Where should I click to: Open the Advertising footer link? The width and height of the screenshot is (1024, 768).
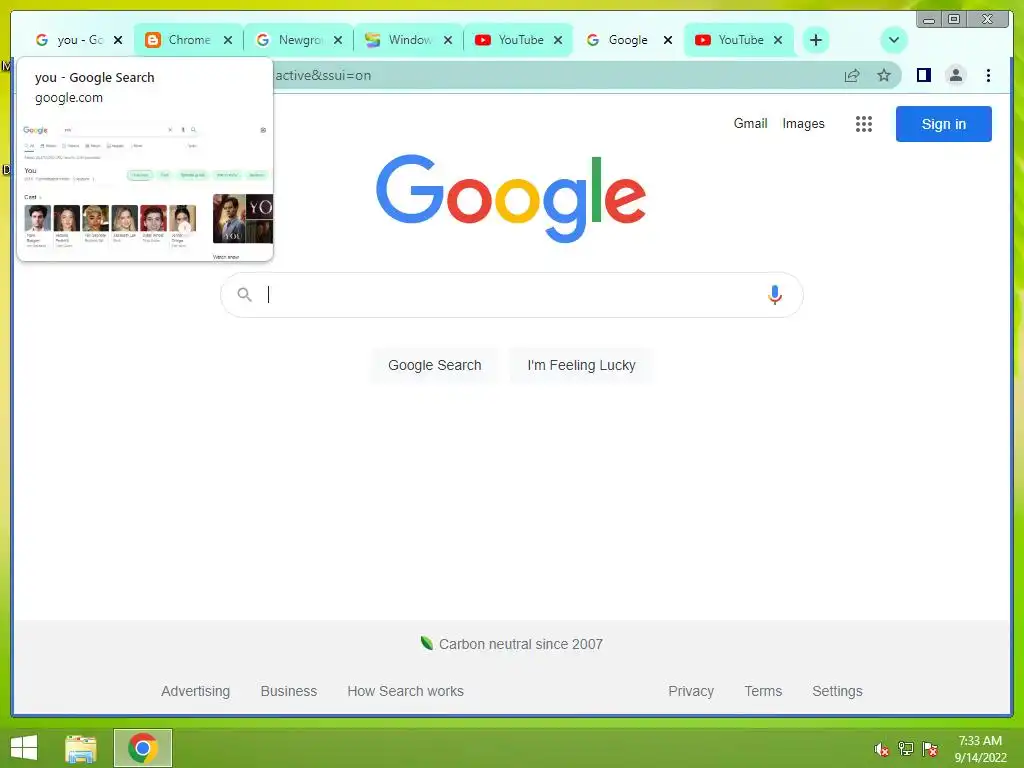pos(195,691)
